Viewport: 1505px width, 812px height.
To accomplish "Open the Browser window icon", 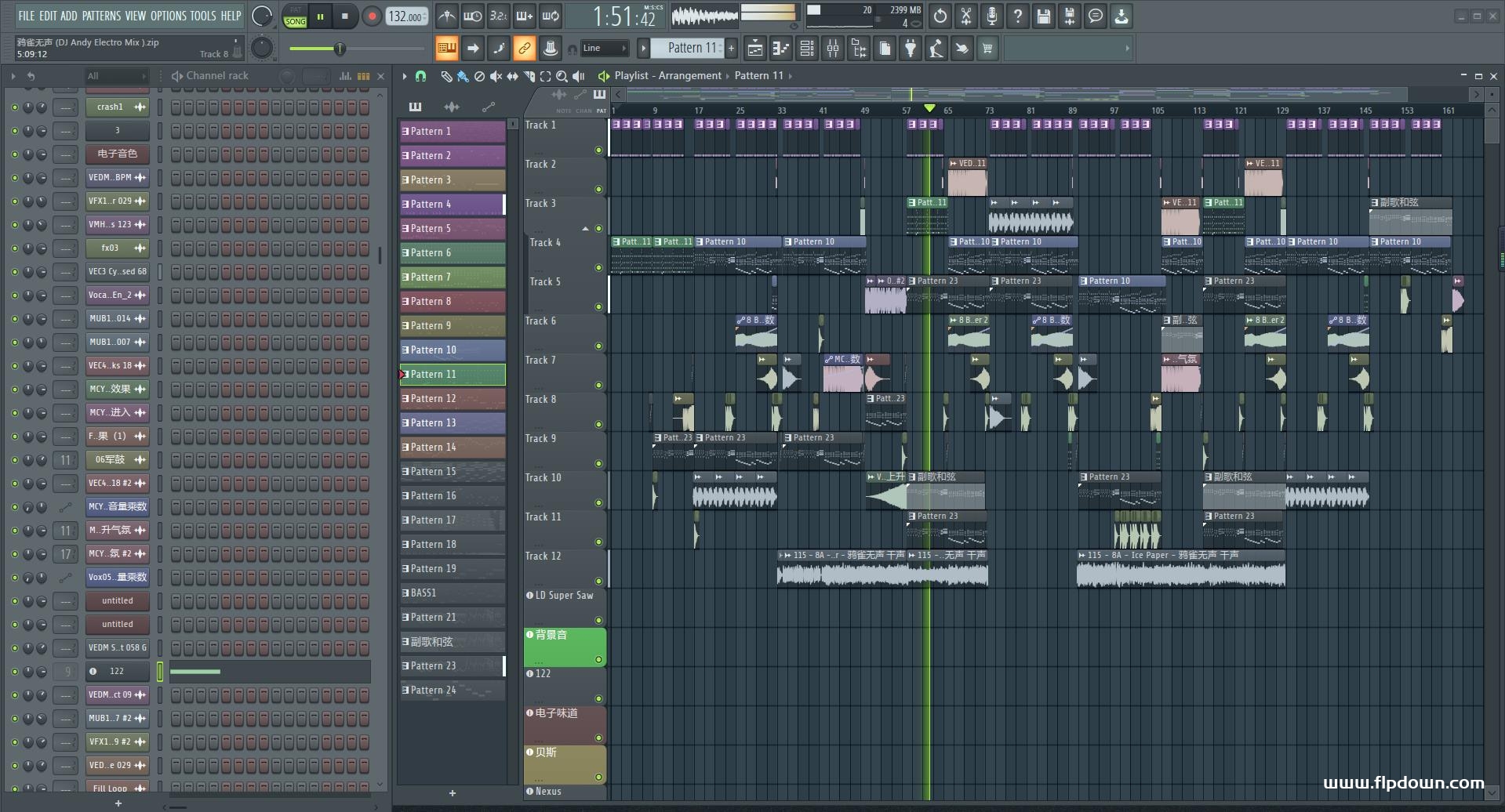I will tap(859, 49).
